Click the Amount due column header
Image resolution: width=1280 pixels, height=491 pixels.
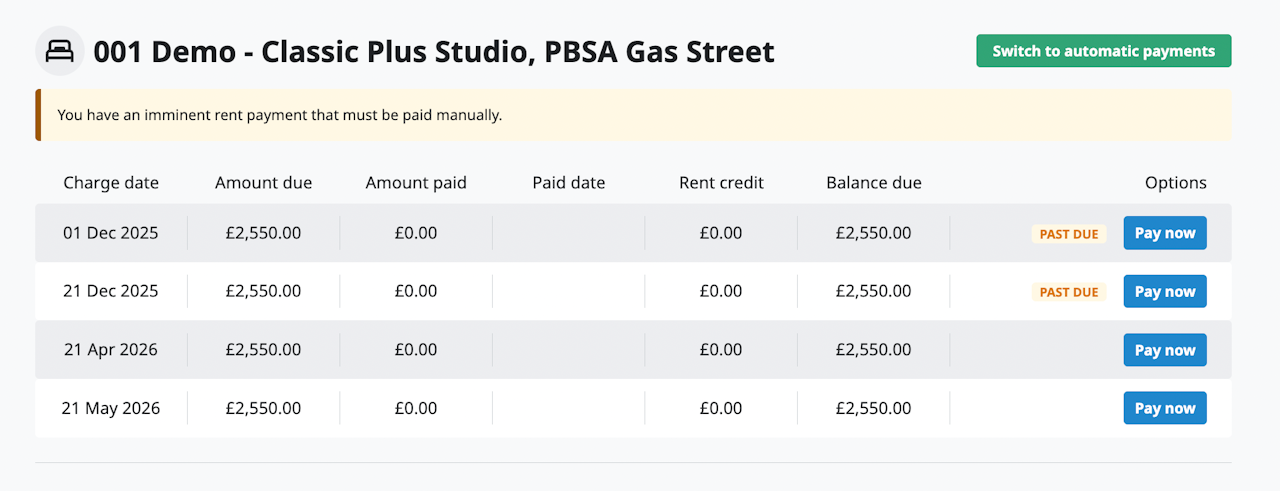pos(263,183)
